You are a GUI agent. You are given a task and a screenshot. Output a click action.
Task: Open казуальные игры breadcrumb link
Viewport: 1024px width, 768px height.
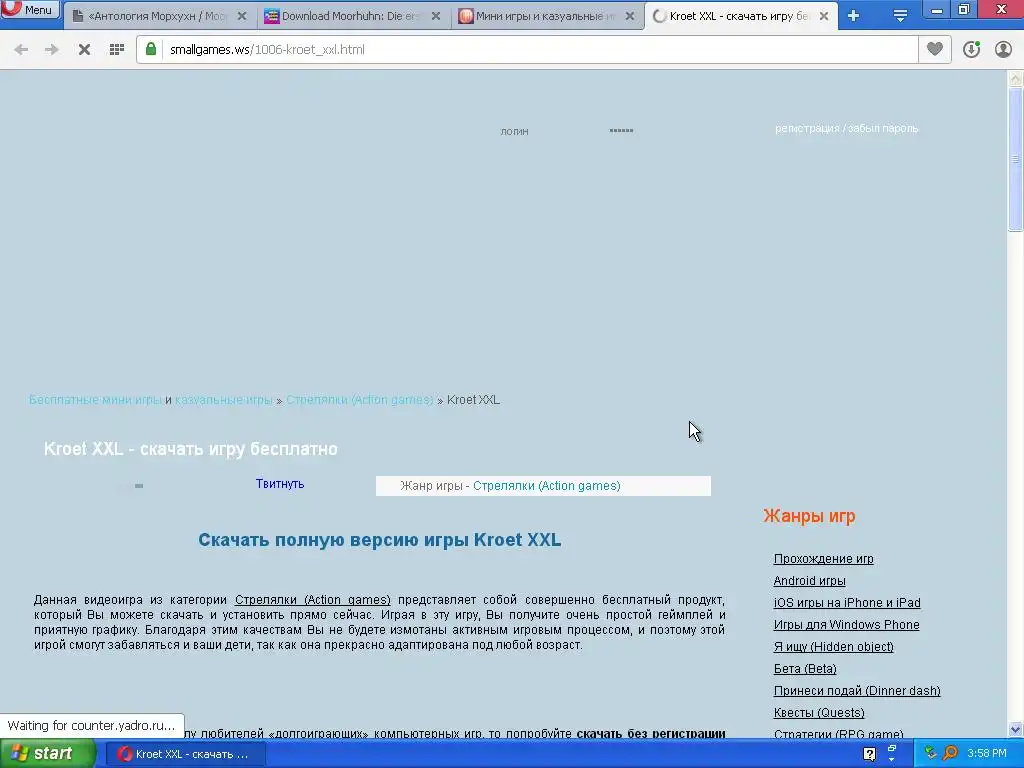(223, 400)
